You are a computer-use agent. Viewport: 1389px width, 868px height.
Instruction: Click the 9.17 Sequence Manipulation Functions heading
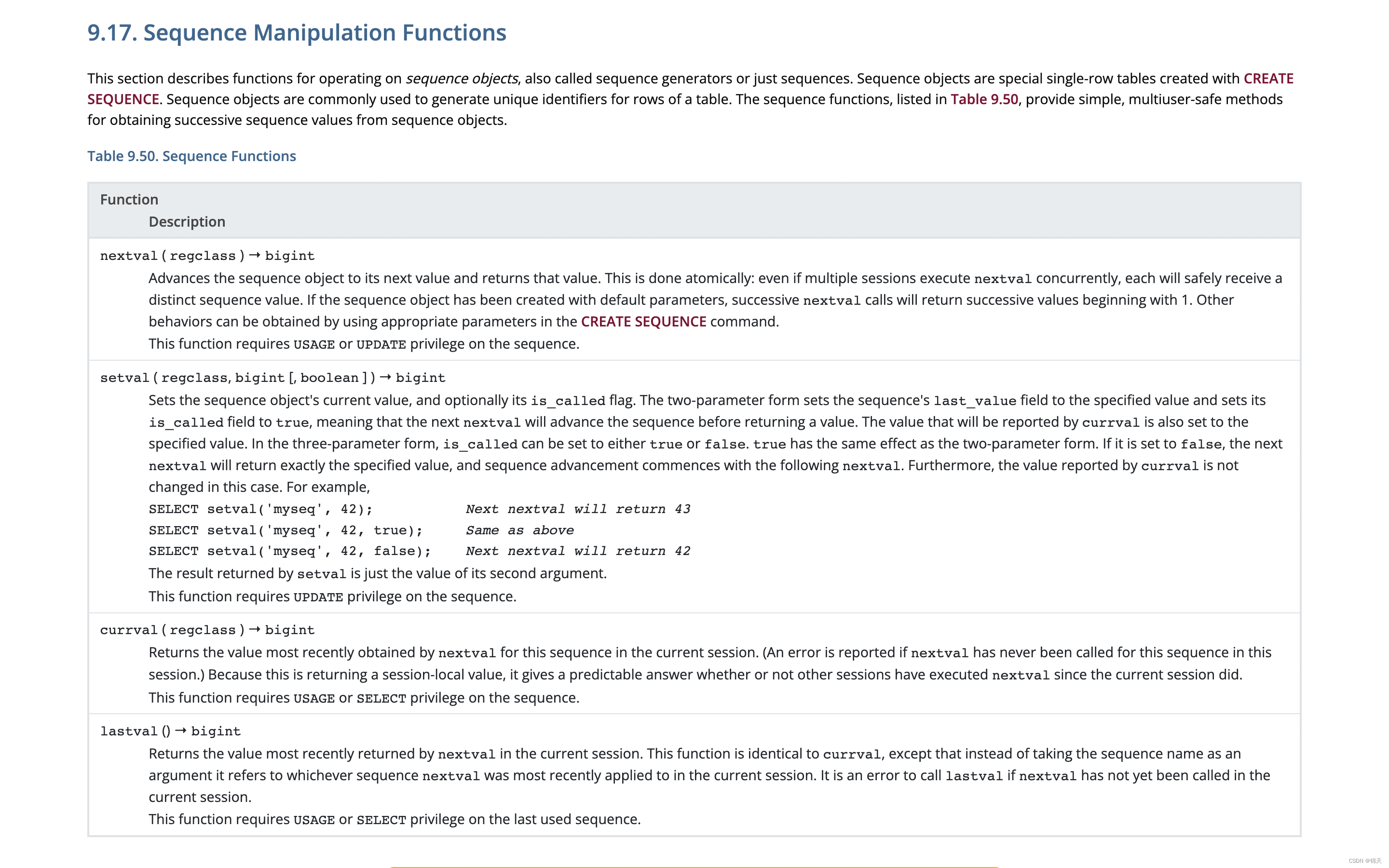point(296,33)
